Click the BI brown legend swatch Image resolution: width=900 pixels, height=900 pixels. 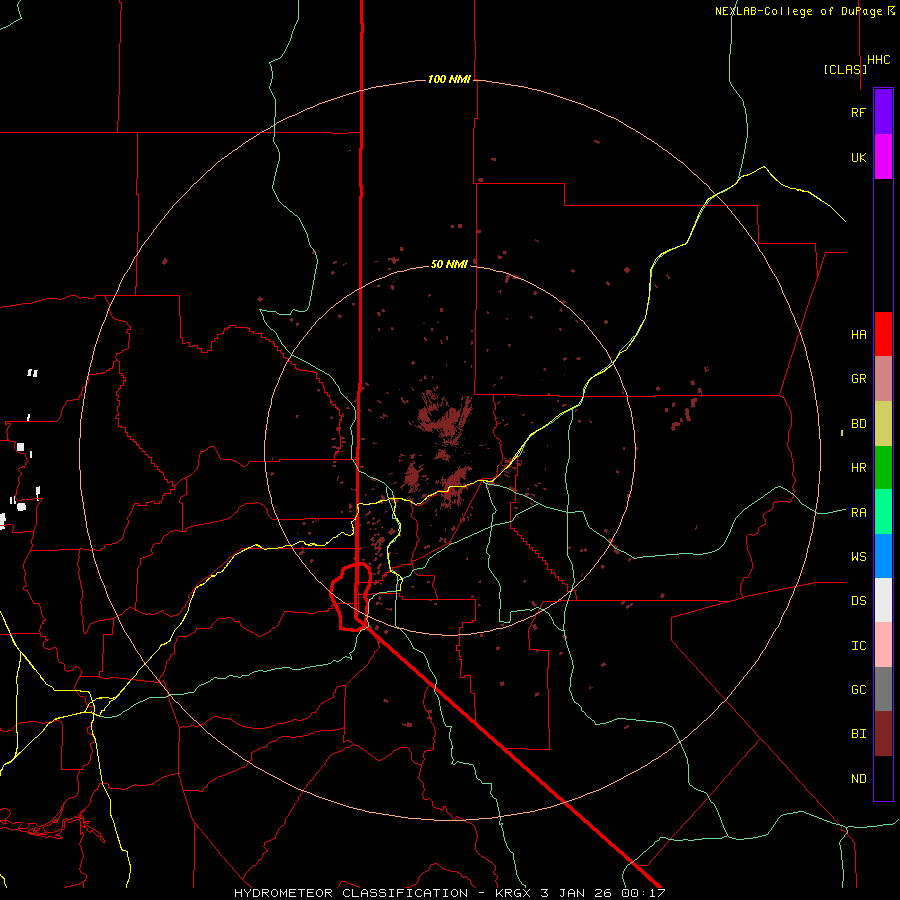click(x=883, y=734)
